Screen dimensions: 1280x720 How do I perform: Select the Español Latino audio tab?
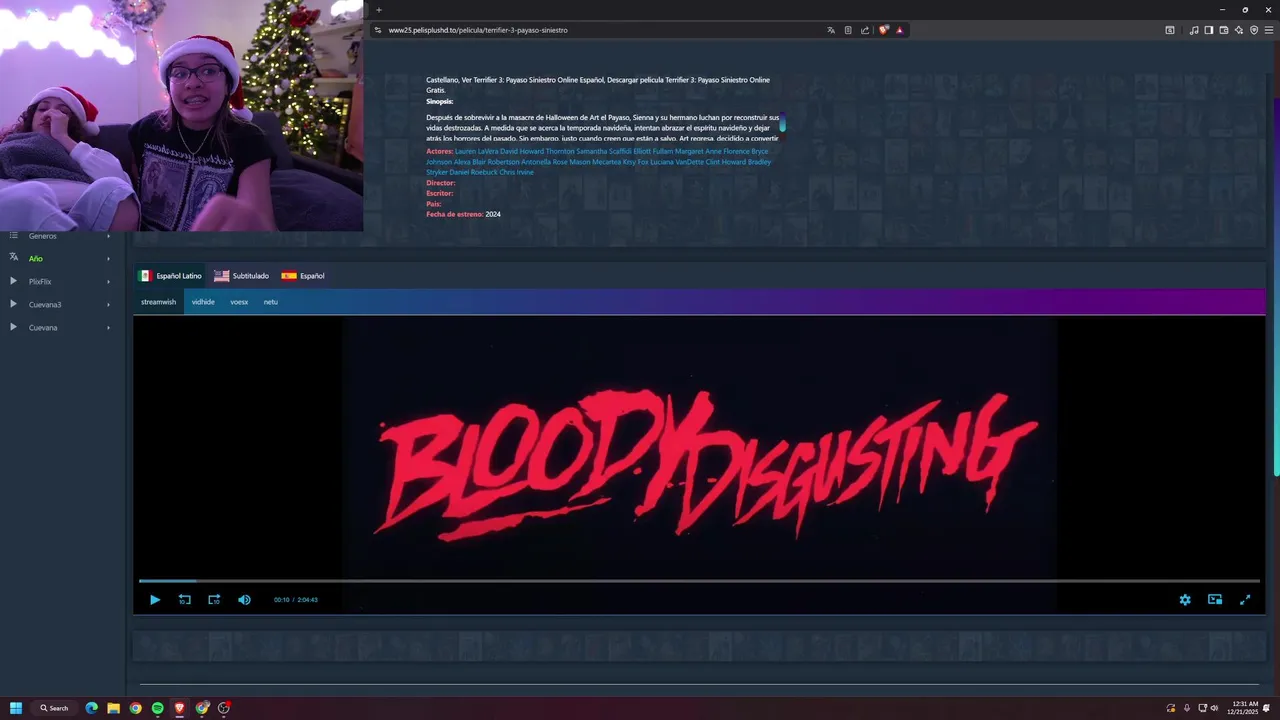170,276
